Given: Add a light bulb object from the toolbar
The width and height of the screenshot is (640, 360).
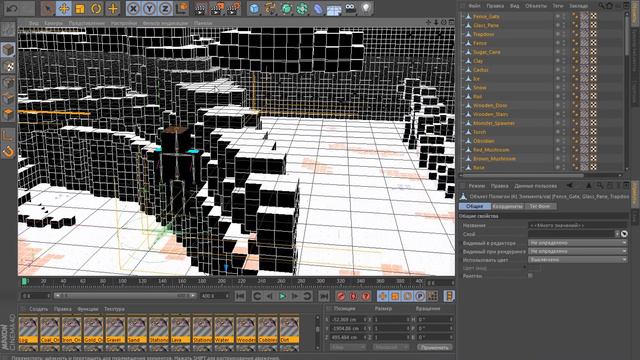Looking at the screenshot, I should pos(366,9).
